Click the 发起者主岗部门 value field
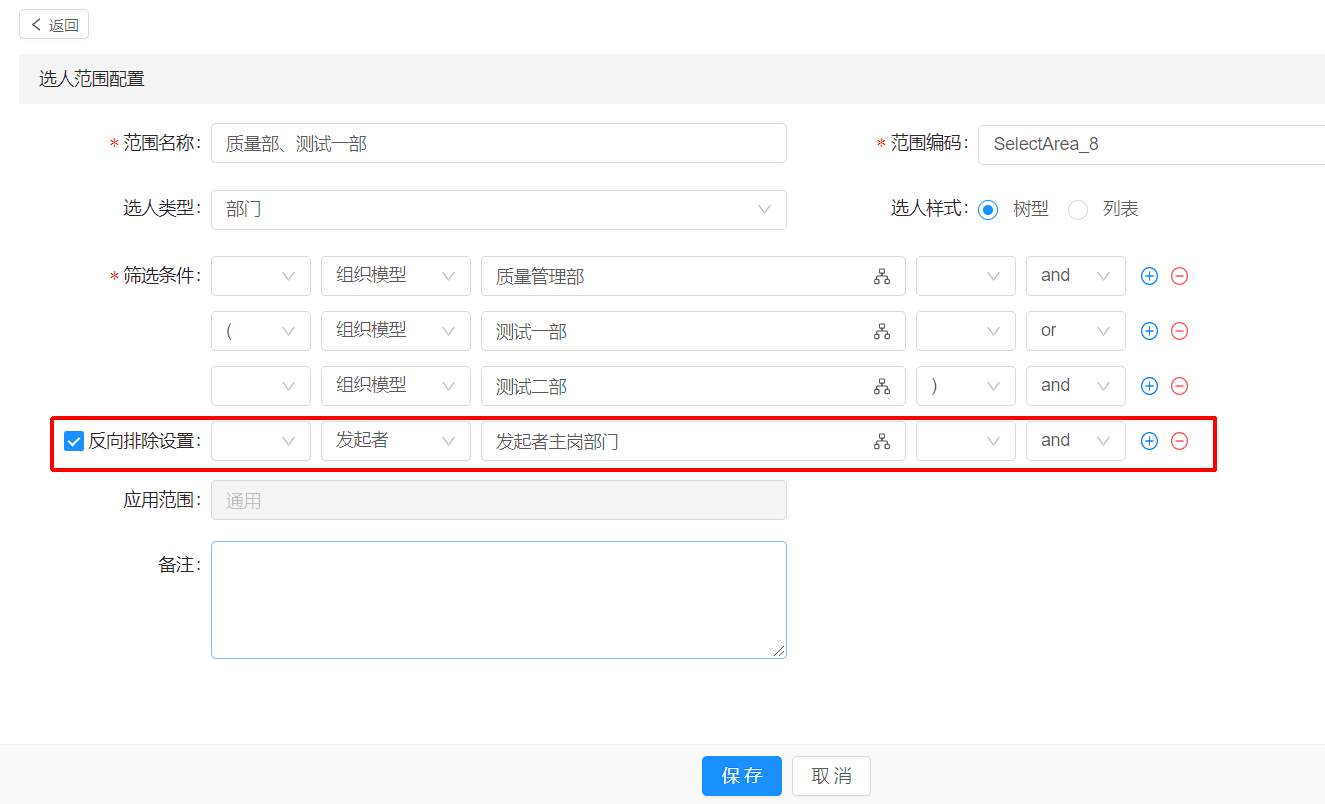The image size is (1325, 804). 693,441
